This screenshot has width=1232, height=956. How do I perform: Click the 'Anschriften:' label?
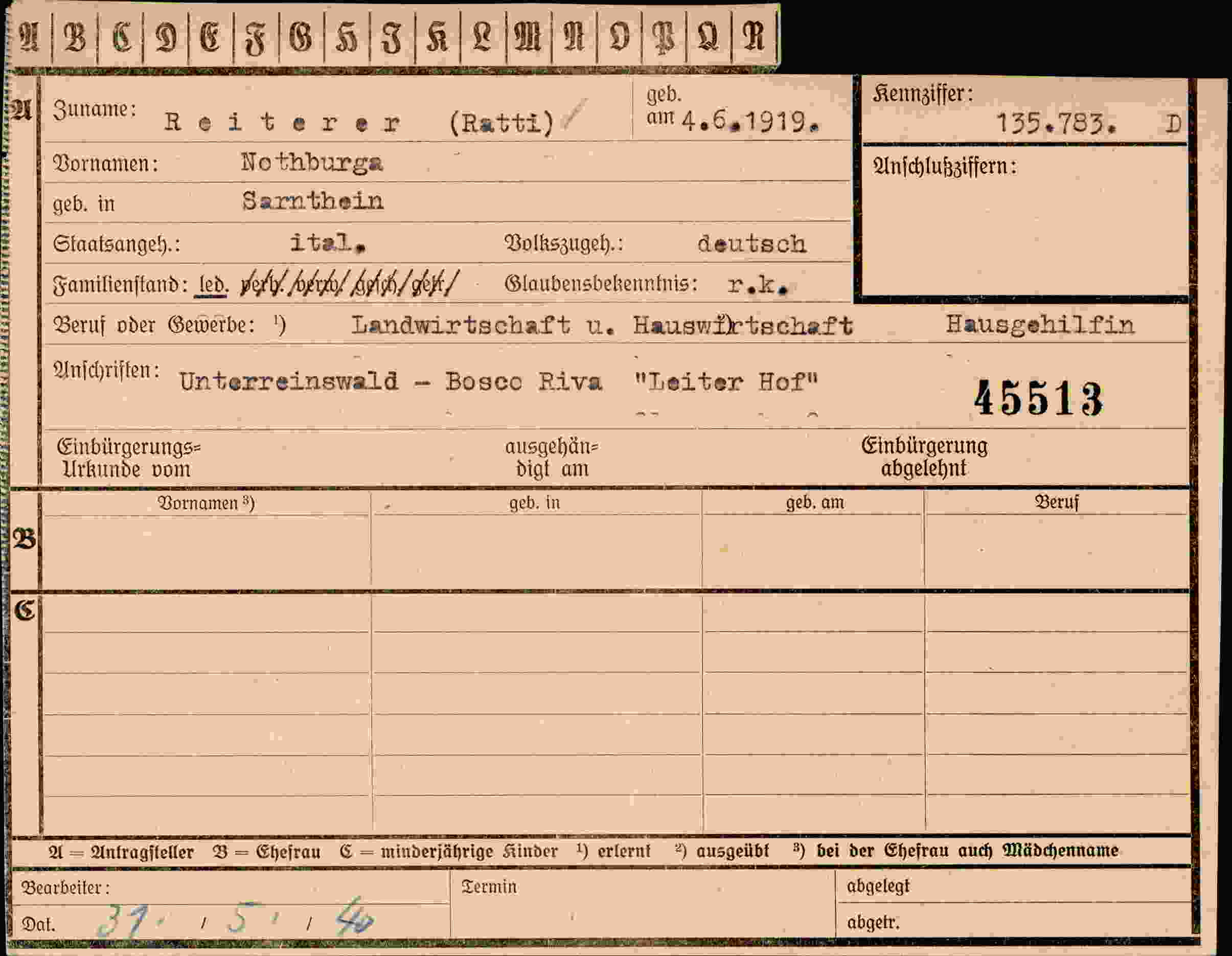click(107, 371)
